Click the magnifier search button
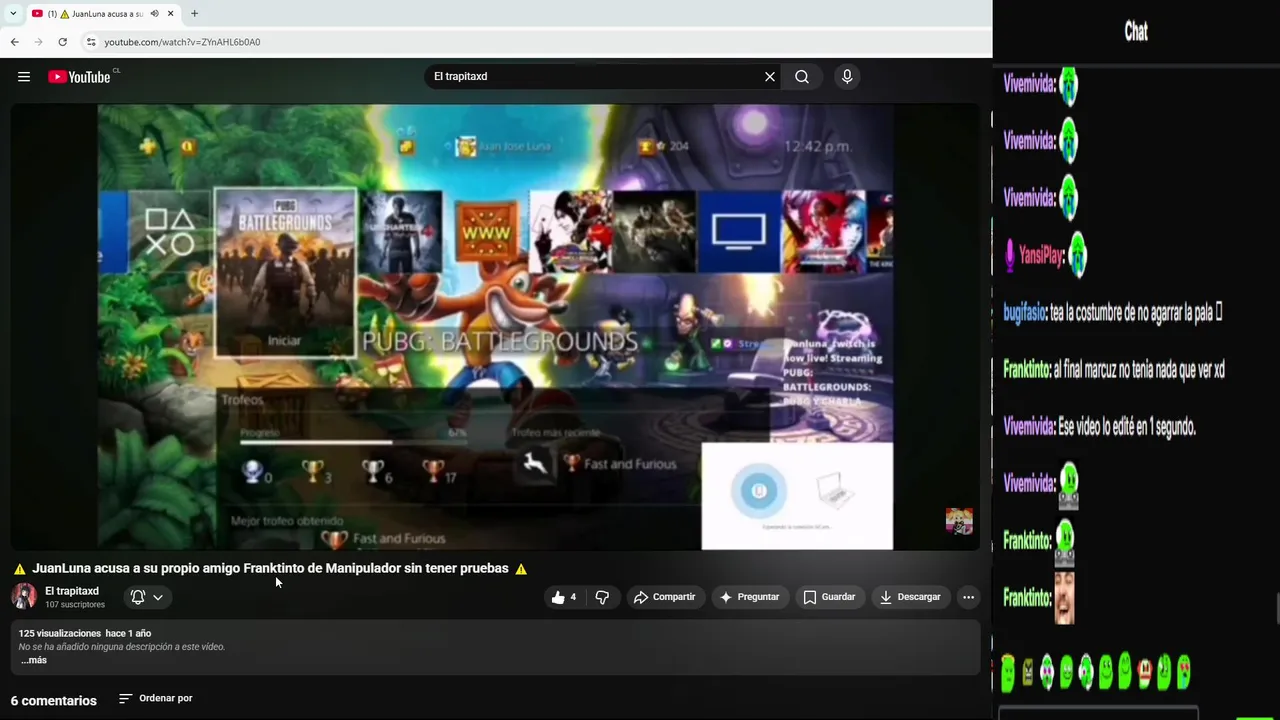The width and height of the screenshot is (1280, 720). (802, 77)
